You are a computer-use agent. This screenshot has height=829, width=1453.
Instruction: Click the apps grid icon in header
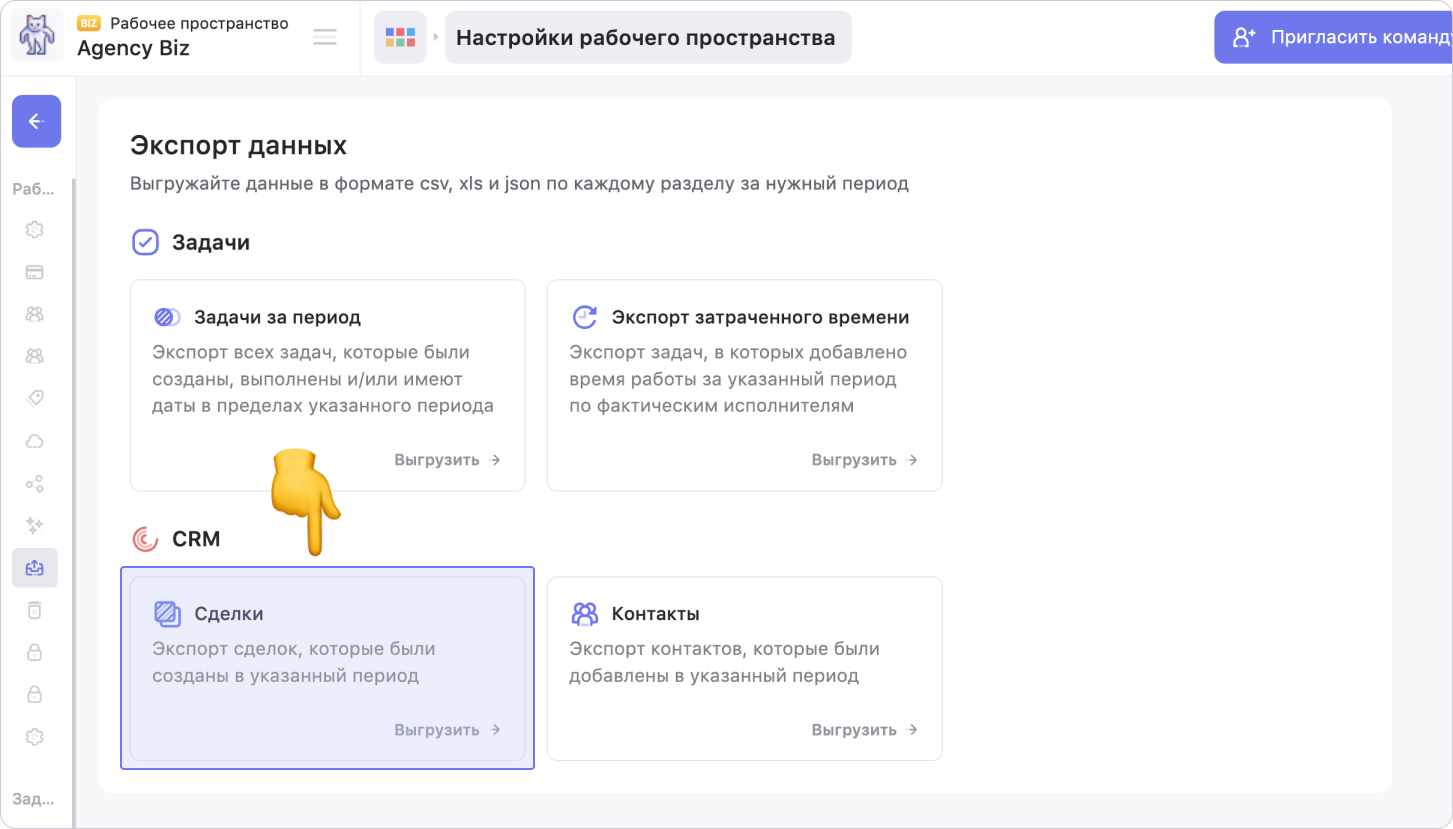point(400,38)
